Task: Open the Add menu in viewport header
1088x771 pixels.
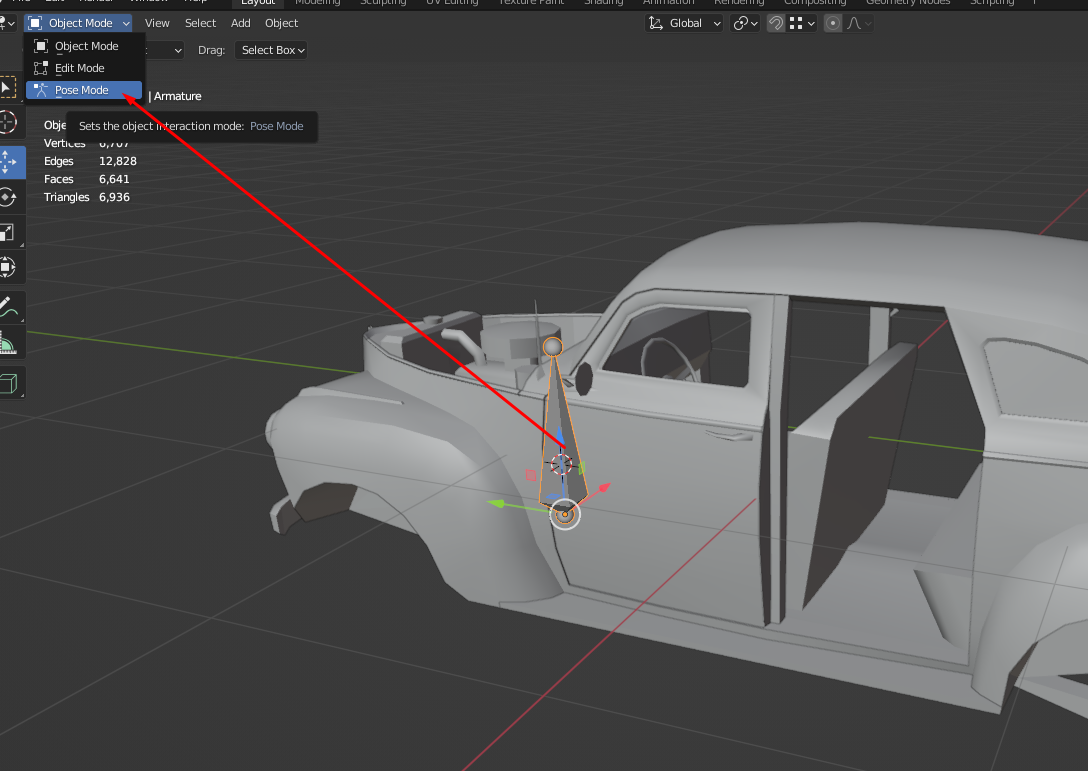Action: point(241,23)
